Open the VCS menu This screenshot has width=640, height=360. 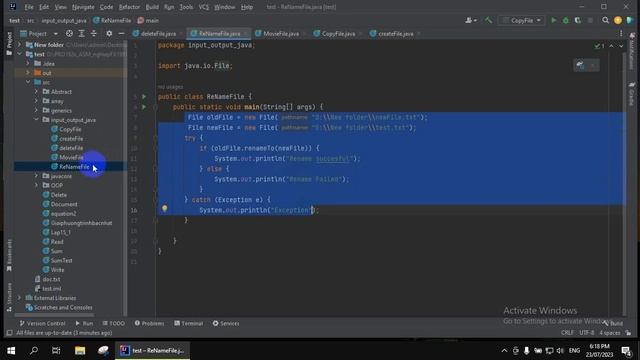[204, 7]
